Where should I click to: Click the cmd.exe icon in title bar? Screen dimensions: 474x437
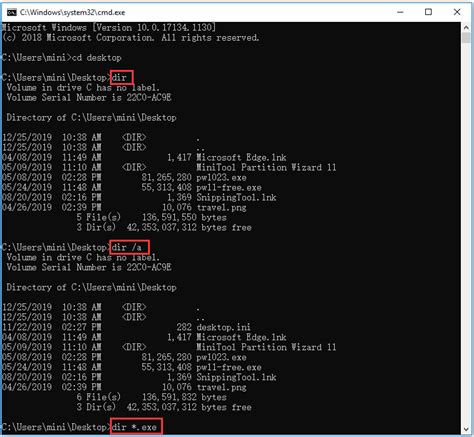click(12, 12)
